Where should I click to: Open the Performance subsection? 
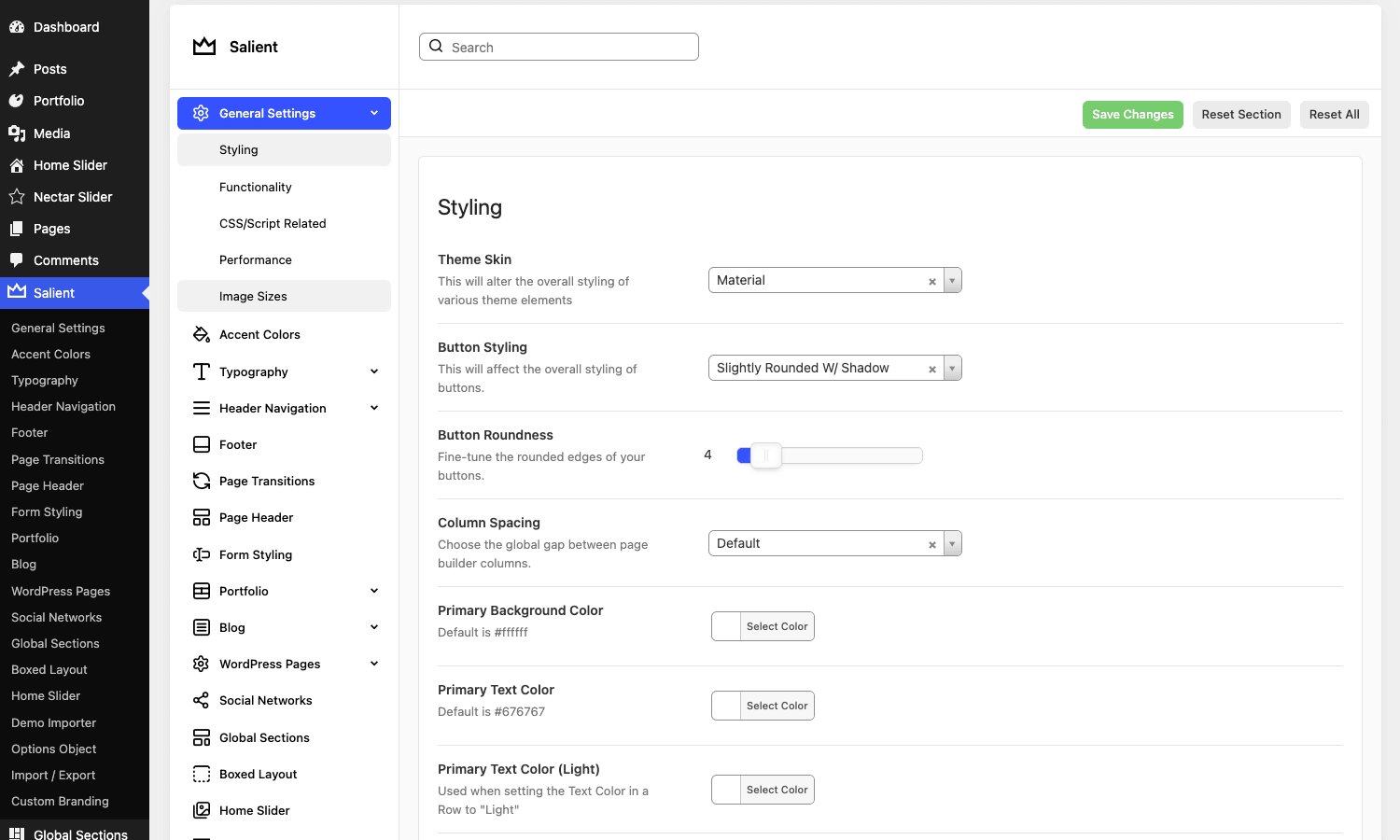click(284, 259)
